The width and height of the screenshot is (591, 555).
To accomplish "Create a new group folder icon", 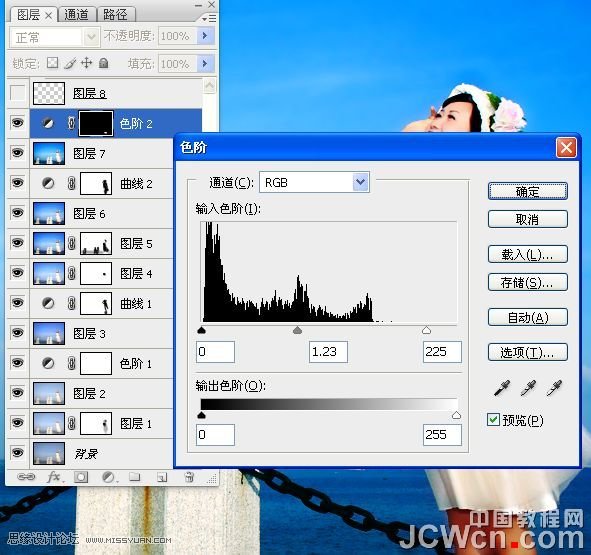I will [x=135, y=477].
